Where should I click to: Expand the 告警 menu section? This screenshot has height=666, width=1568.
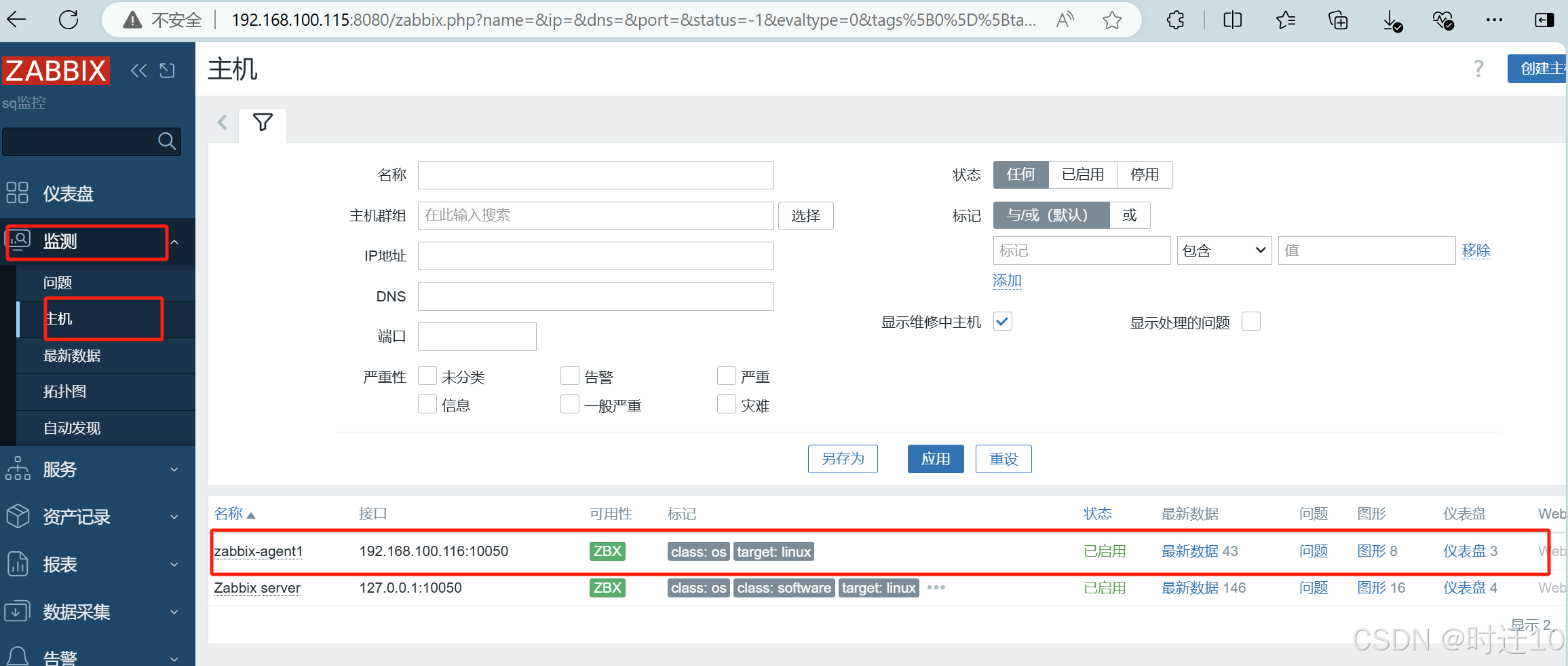pos(98,656)
